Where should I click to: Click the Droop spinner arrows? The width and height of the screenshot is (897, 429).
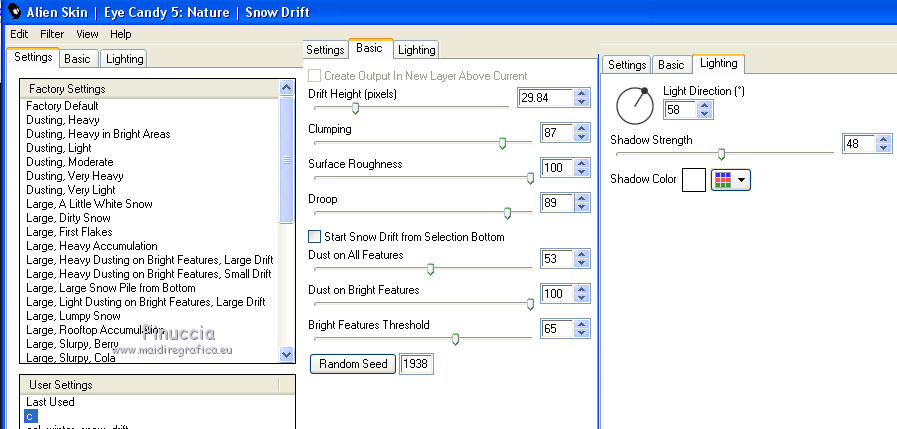click(x=582, y=202)
